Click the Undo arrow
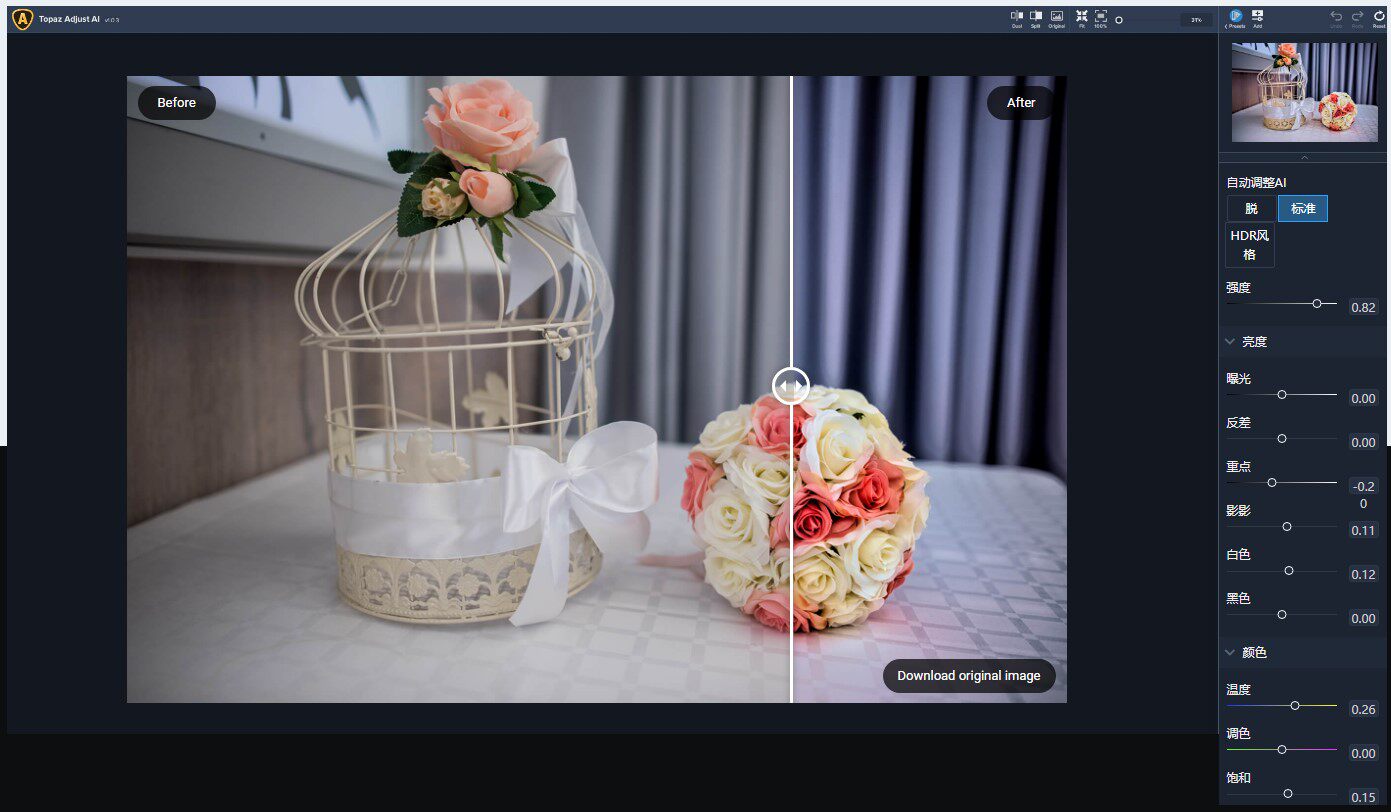The image size is (1391, 812). (x=1336, y=18)
